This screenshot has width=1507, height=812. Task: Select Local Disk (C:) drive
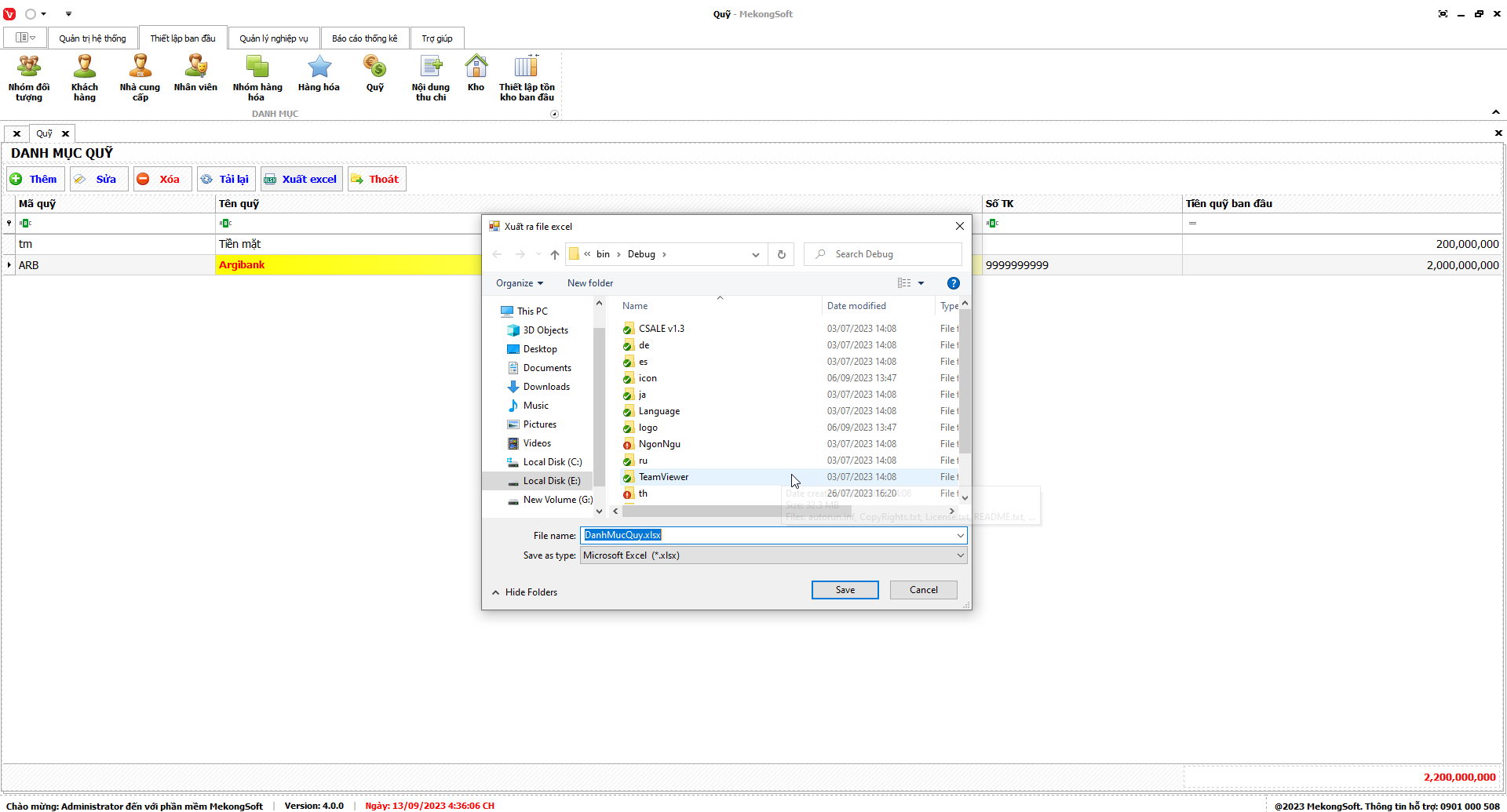click(x=553, y=462)
